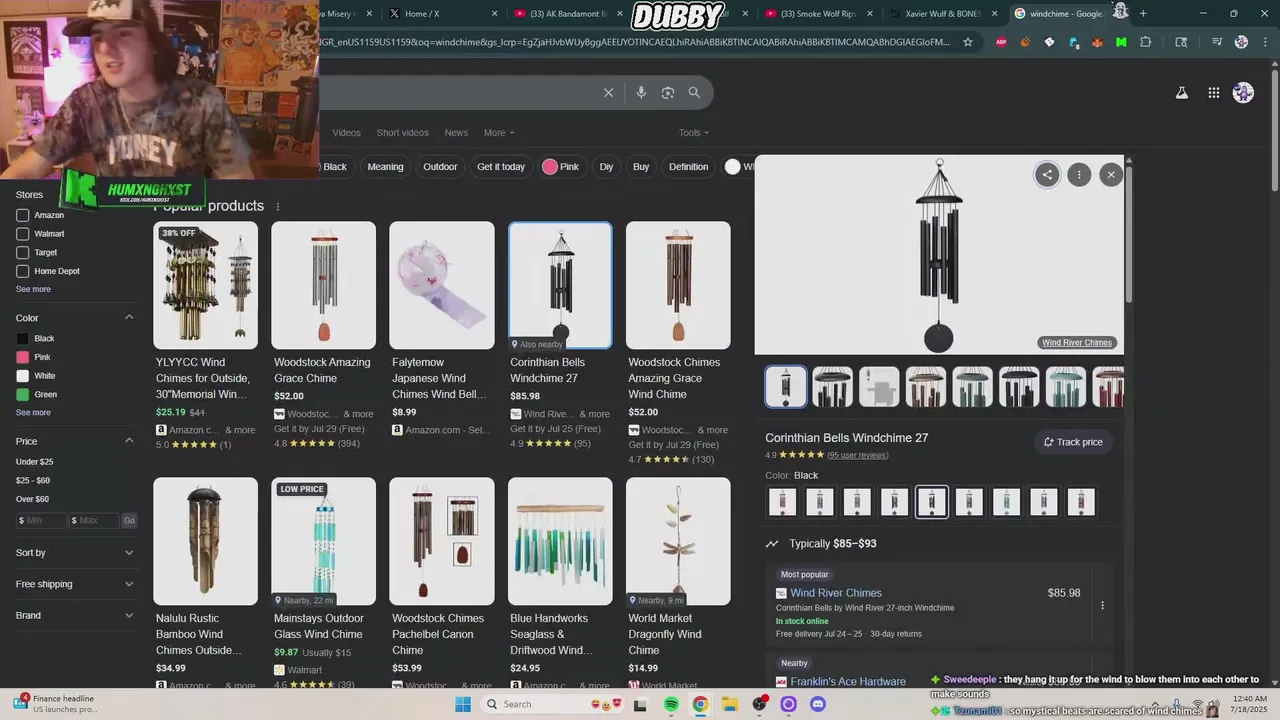Check the Walmart store filter

[23, 234]
